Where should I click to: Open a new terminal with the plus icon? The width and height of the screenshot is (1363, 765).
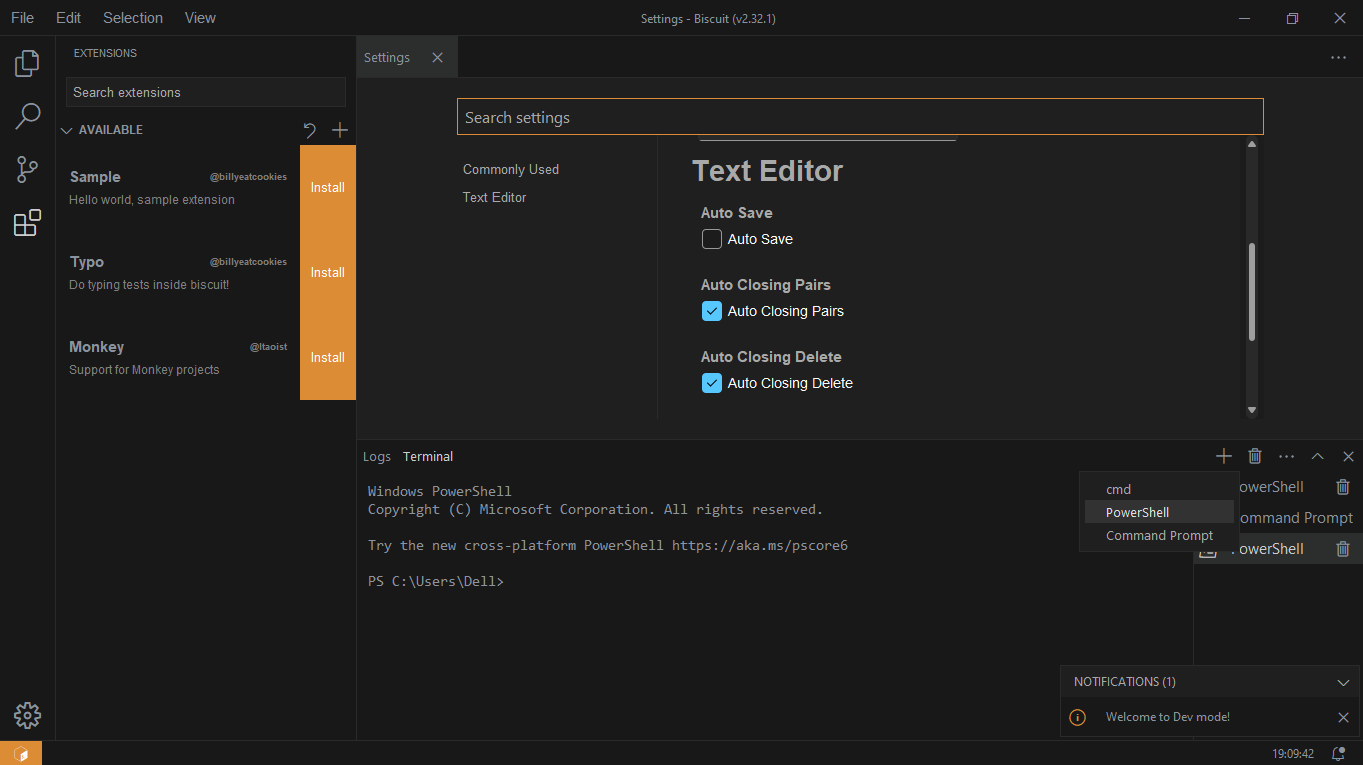pos(1223,456)
